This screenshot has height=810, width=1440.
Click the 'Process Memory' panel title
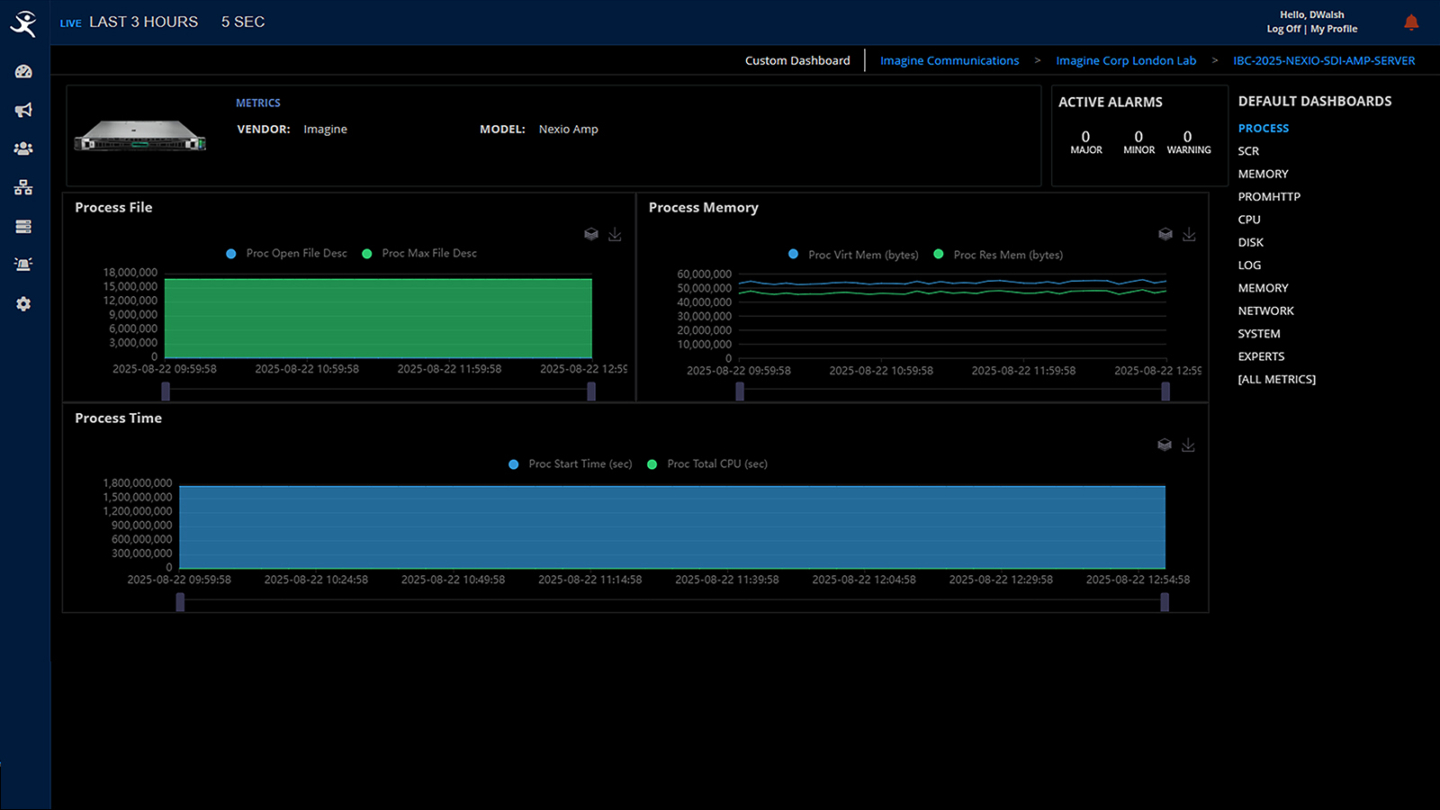point(703,208)
